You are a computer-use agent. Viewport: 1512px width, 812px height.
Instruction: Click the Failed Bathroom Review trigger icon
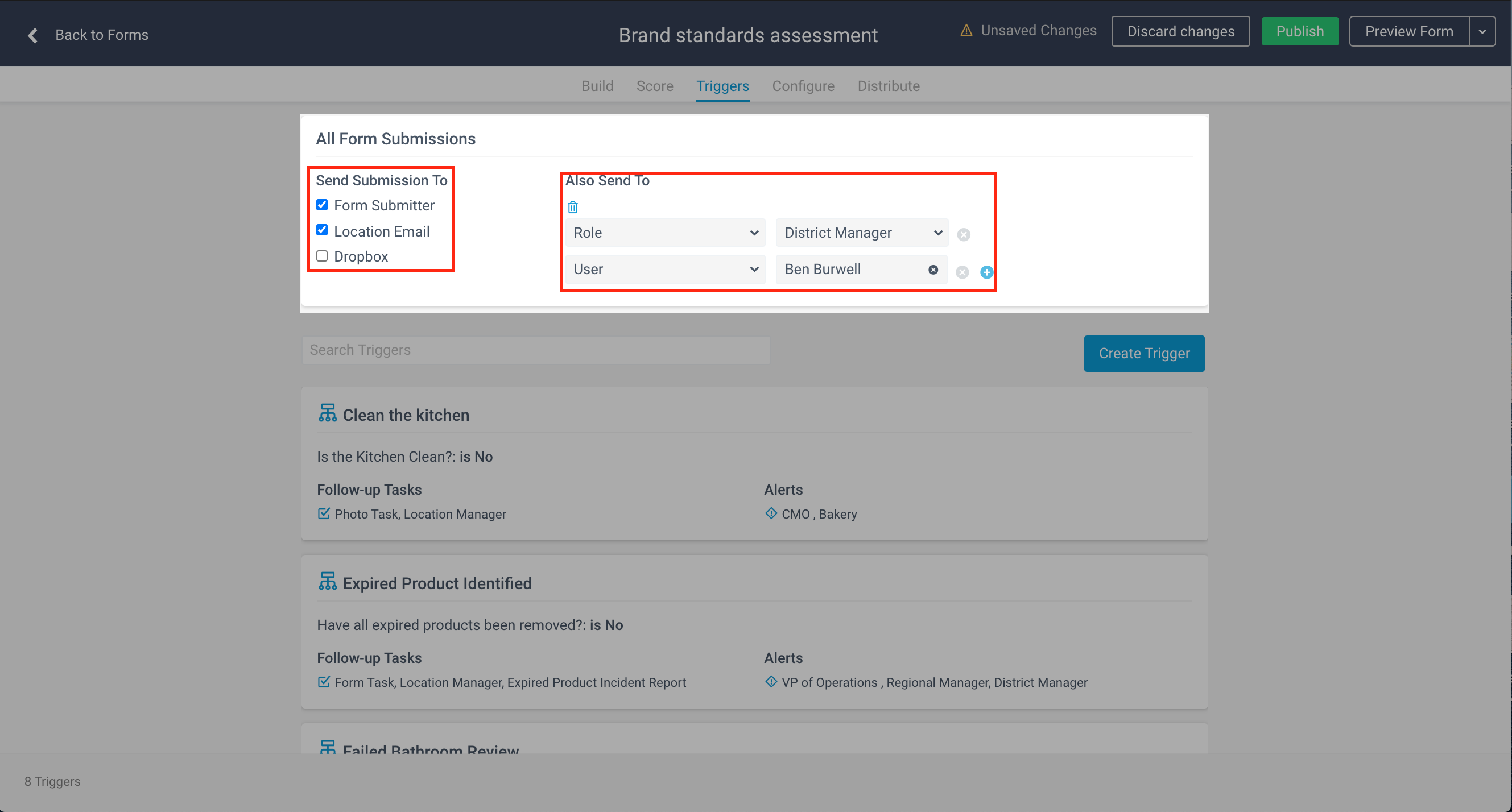(x=328, y=747)
